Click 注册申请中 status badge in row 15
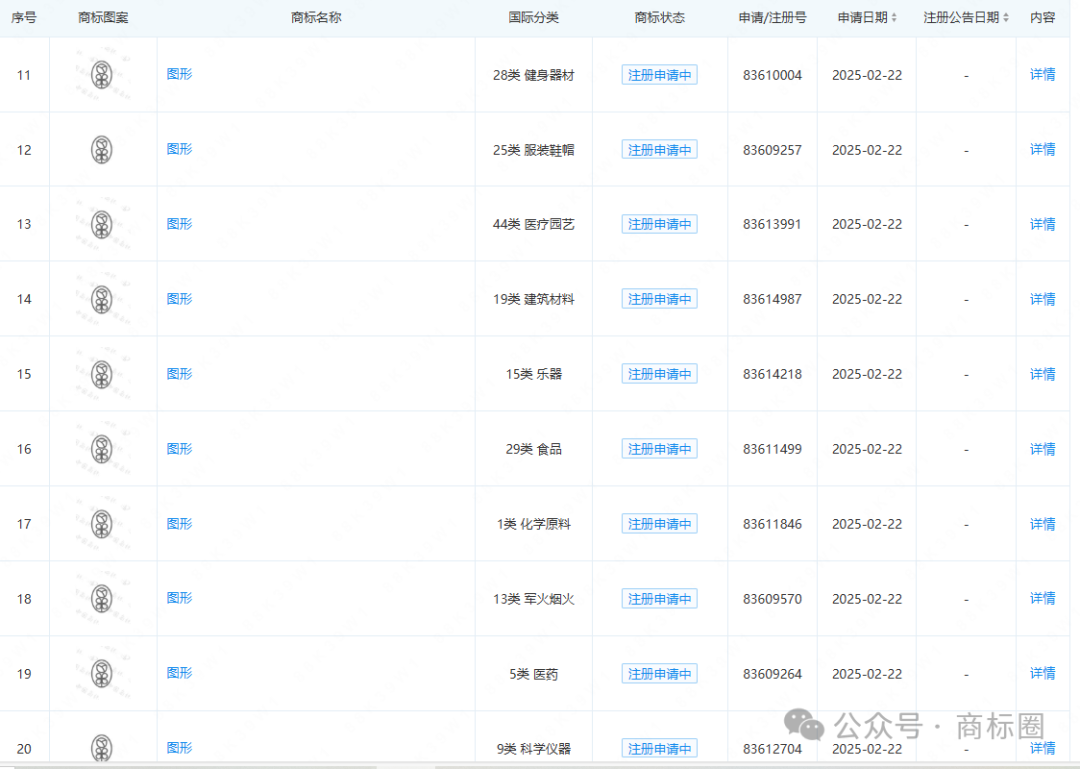 tap(659, 374)
